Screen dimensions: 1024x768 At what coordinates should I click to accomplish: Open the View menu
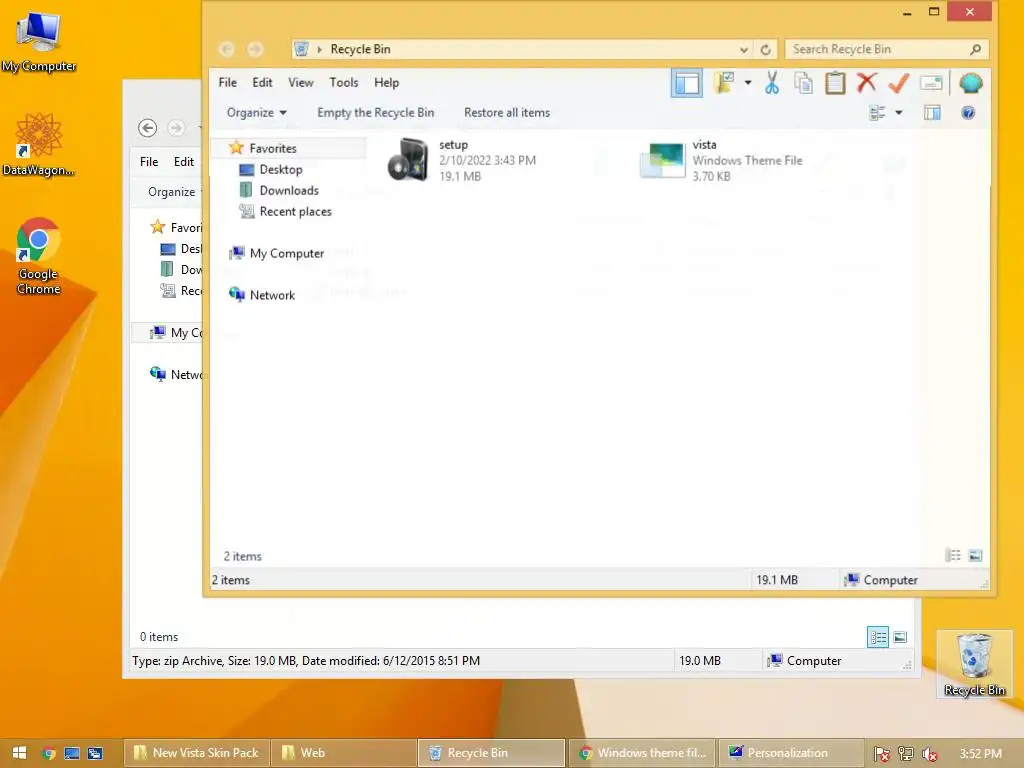coord(300,82)
